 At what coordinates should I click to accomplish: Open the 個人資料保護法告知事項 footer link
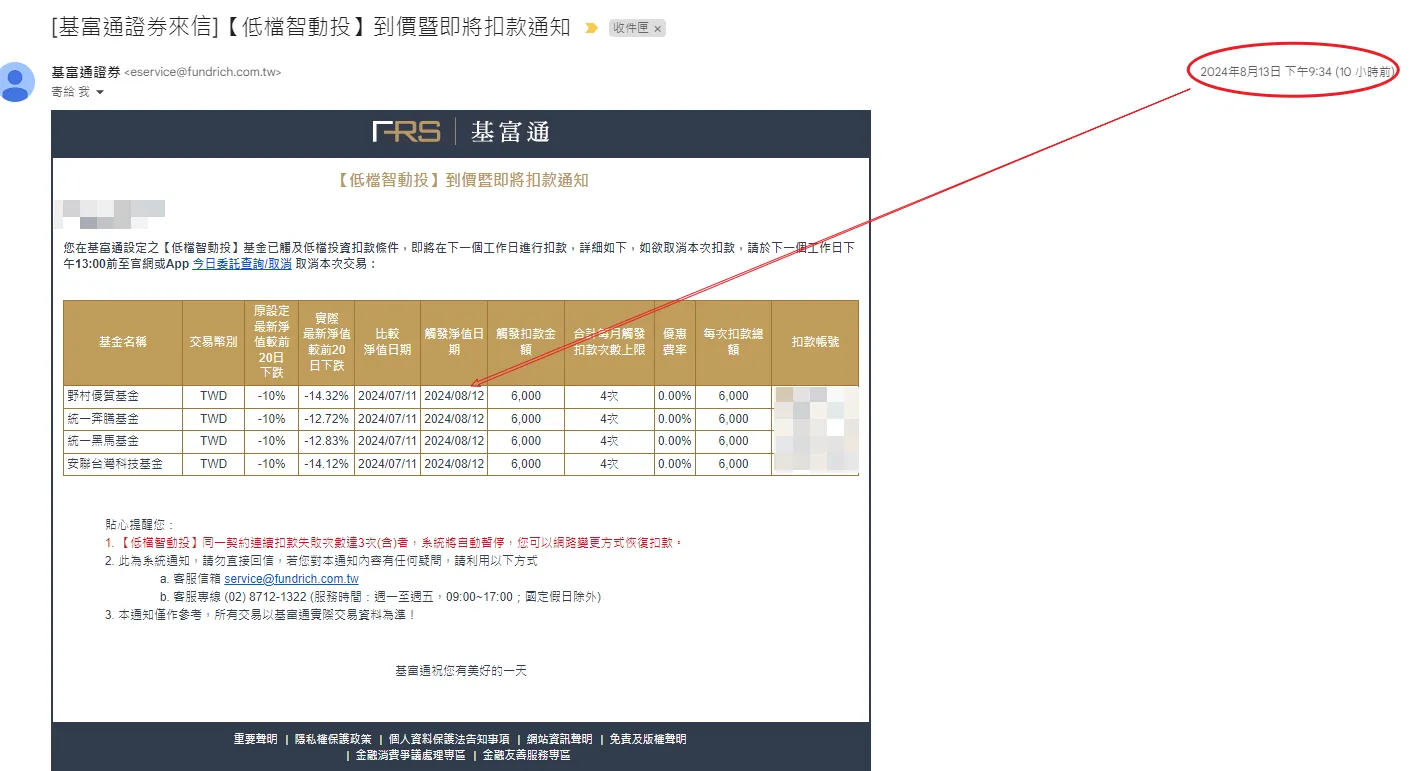point(449,739)
